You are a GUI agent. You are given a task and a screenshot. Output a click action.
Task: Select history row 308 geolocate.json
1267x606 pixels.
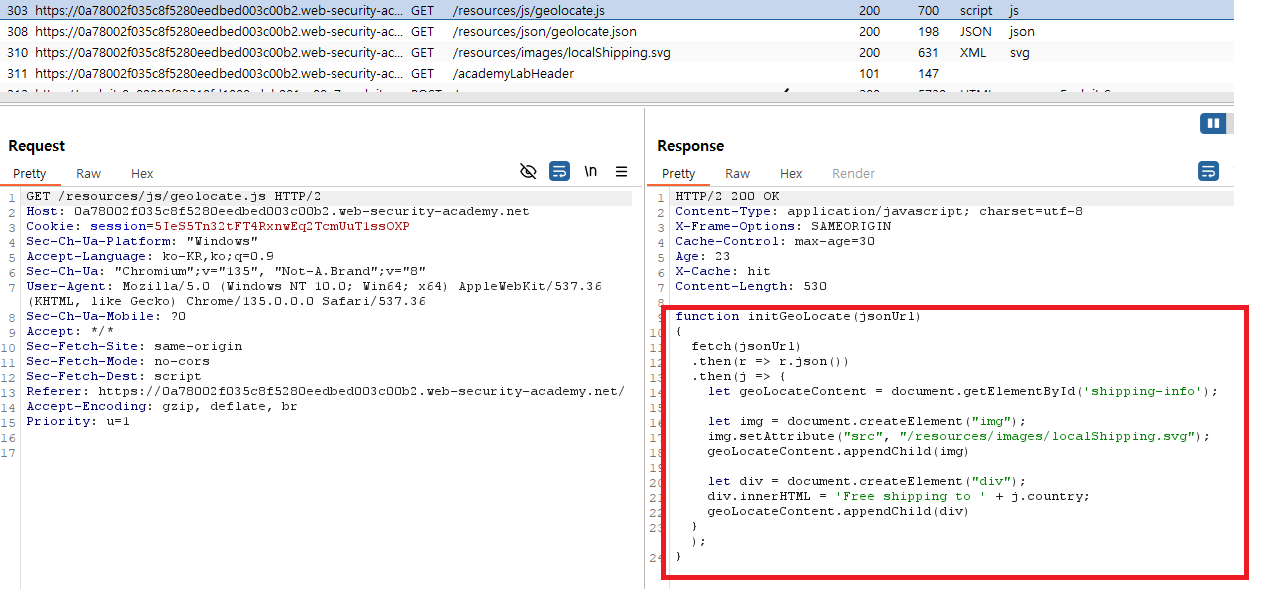tap(617, 31)
